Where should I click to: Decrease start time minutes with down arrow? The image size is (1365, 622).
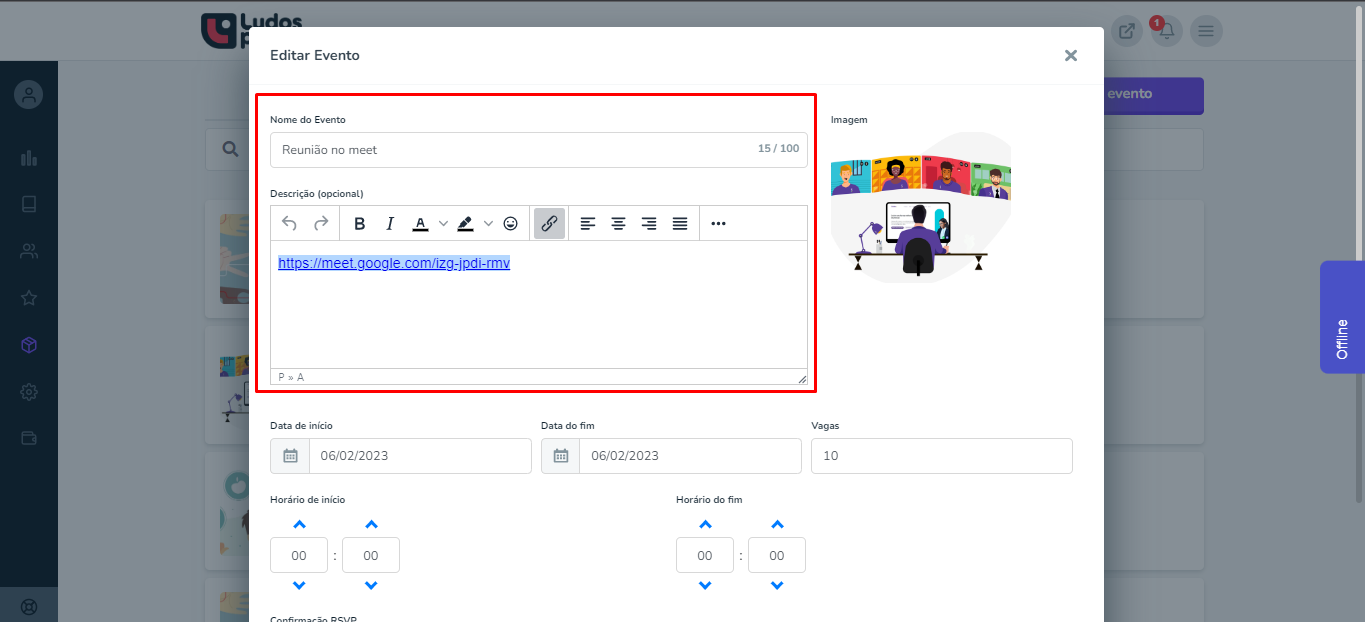(x=371, y=585)
